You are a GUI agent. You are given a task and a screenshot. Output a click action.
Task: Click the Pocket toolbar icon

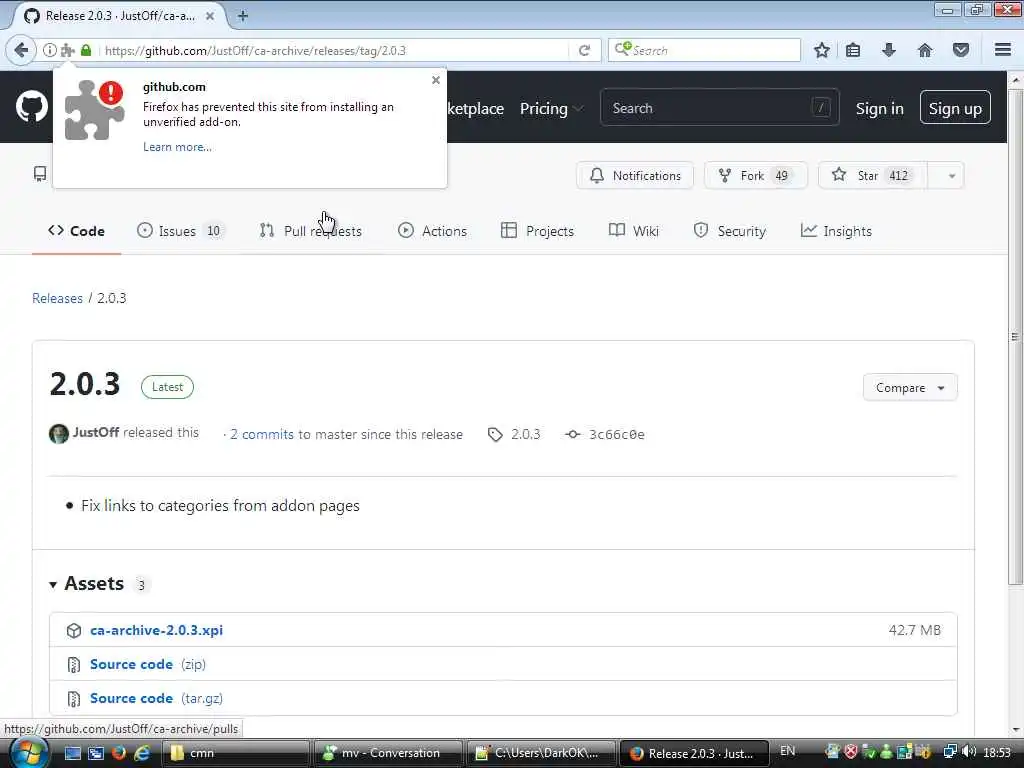coord(961,50)
